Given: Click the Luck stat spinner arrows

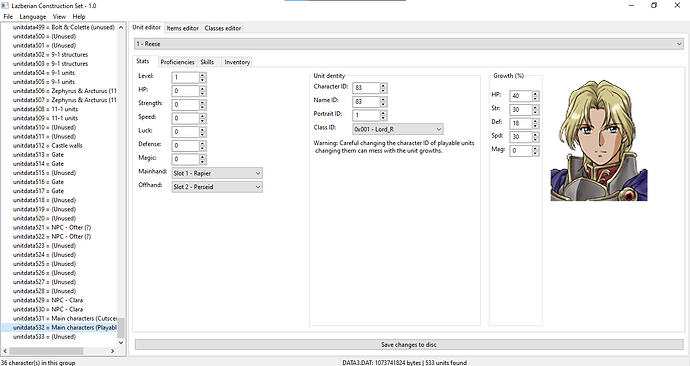Looking at the screenshot, I should coord(202,132).
